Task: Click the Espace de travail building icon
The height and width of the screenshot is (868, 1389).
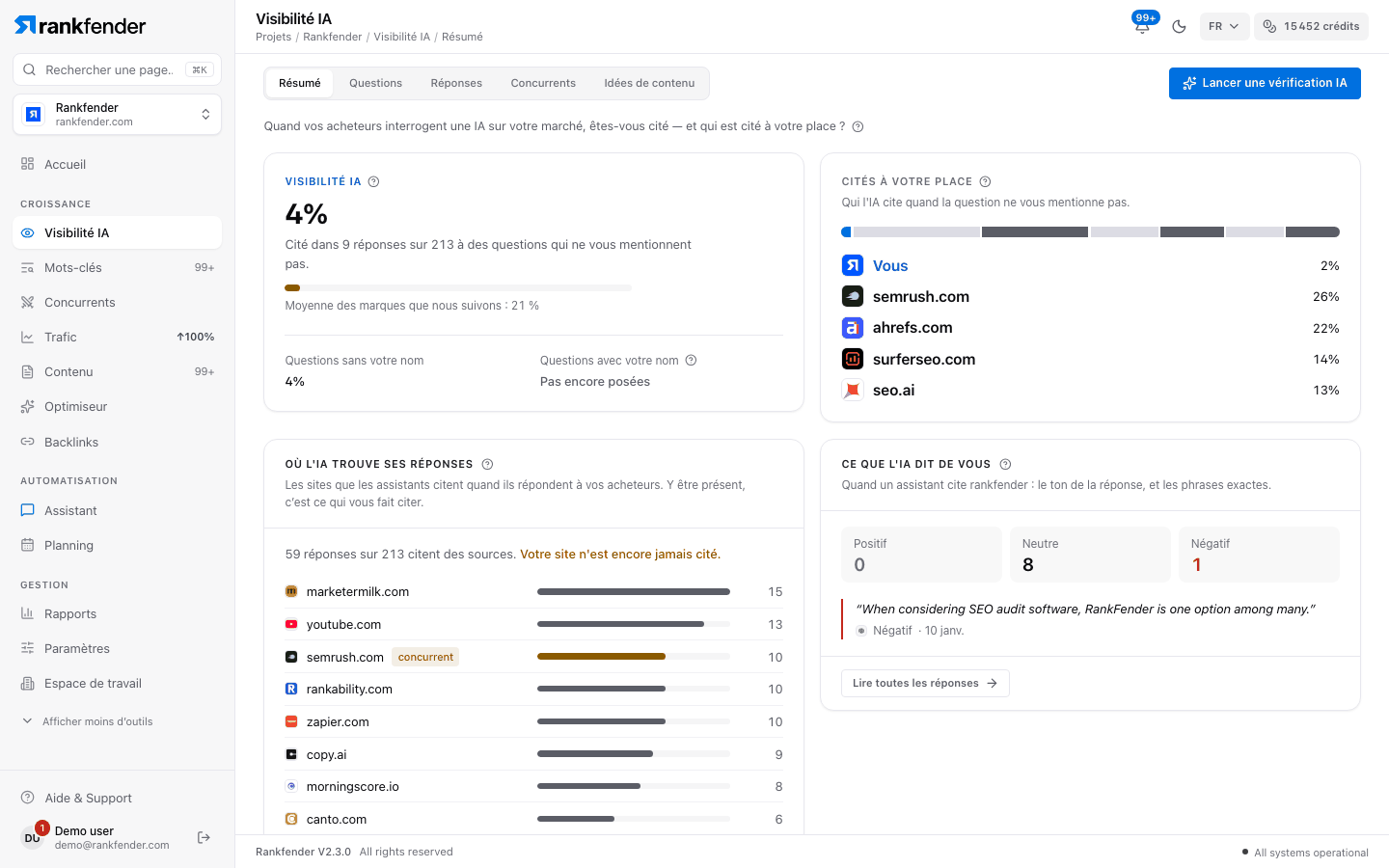Action: [x=28, y=683]
